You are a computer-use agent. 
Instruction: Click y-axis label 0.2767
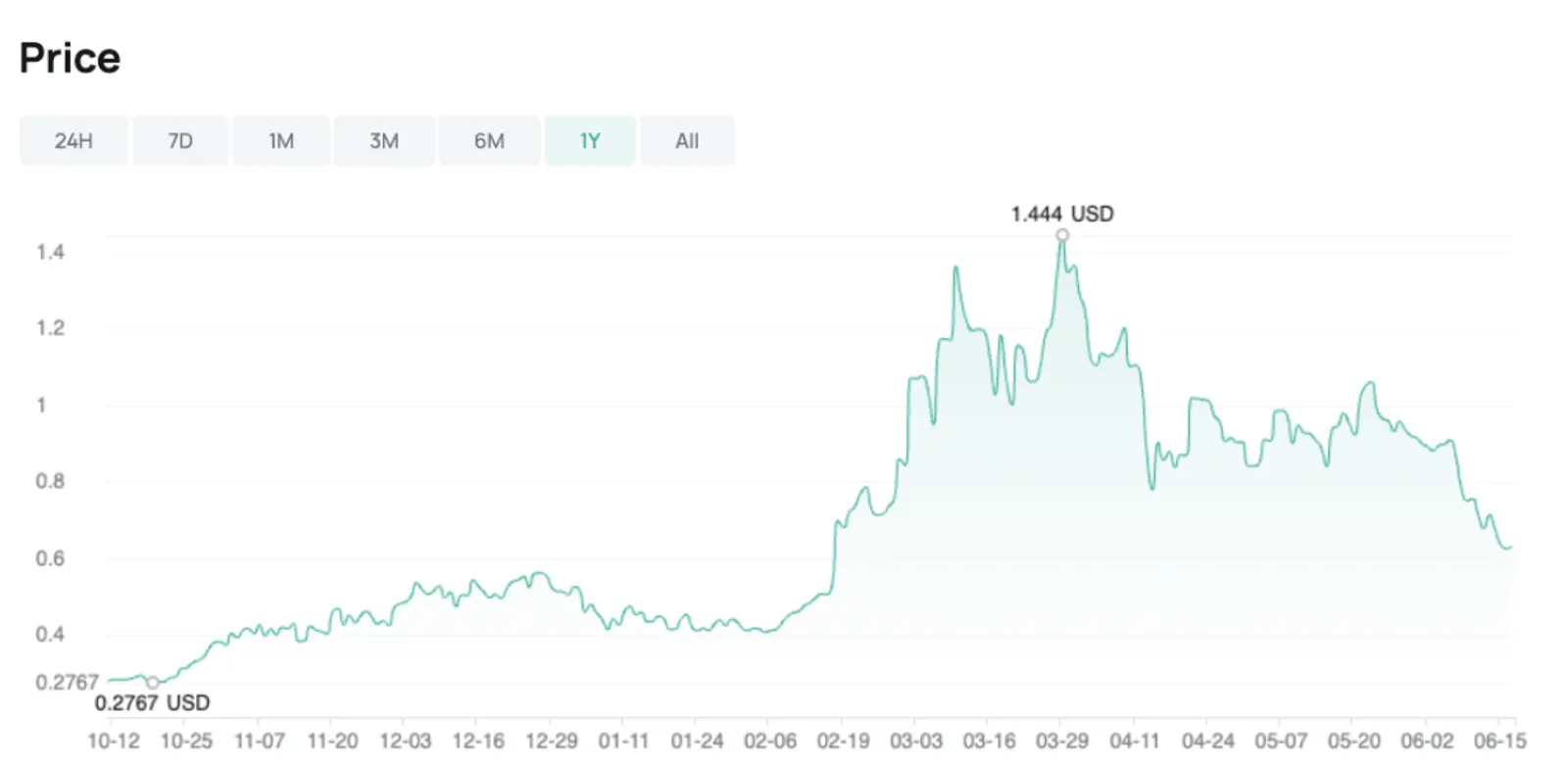(68, 682)
